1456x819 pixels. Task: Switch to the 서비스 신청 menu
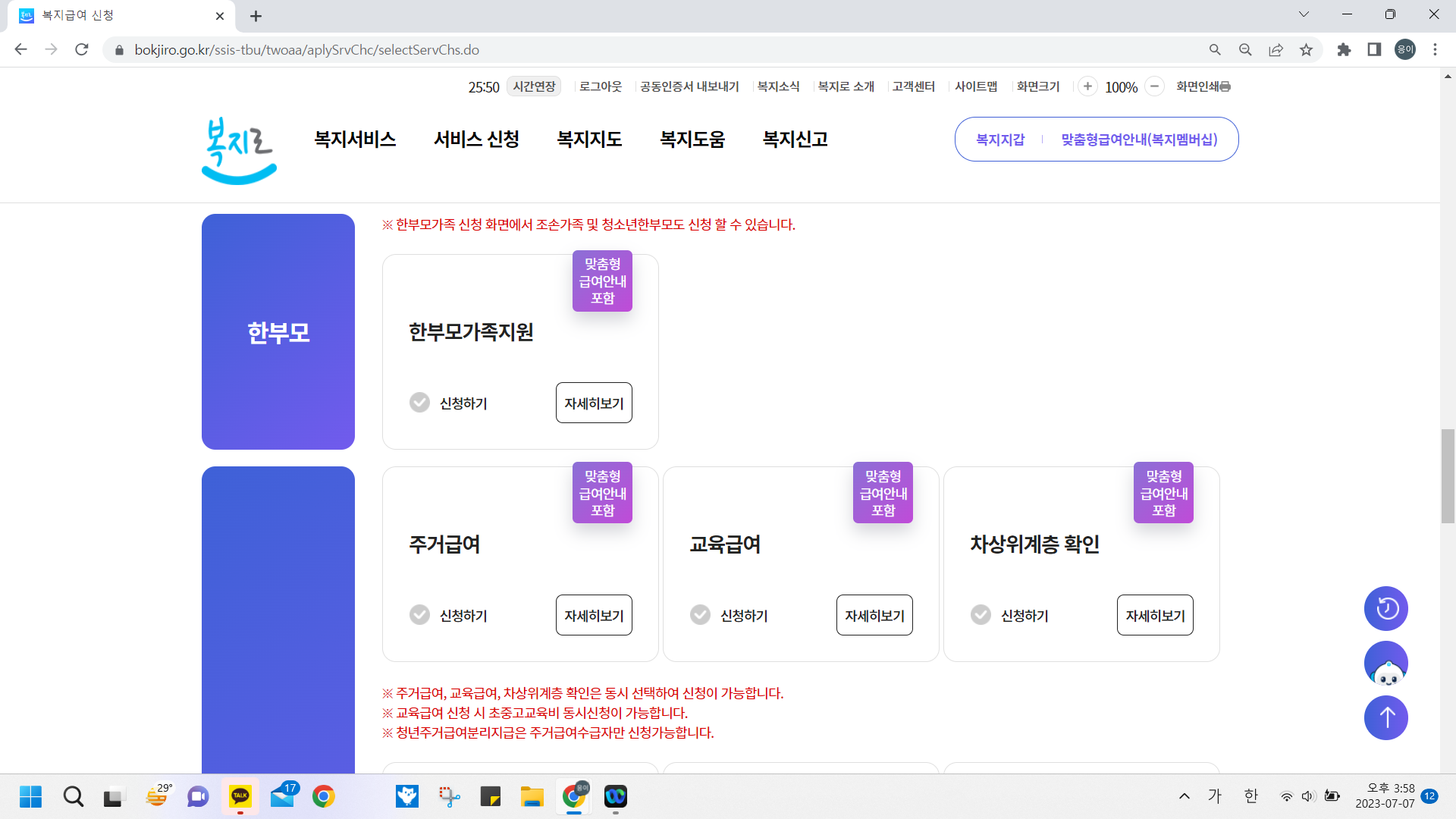475,139
